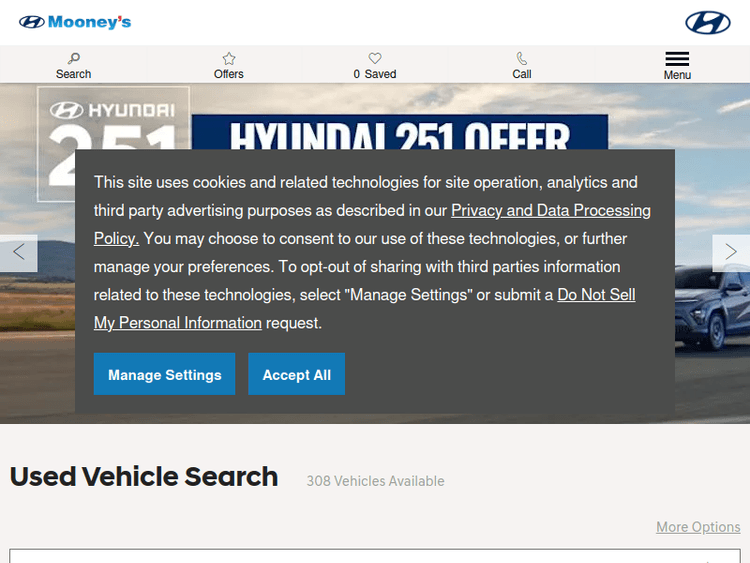The width and height of the screenshot is (750, 563).
Task: Click the vehicle search field below the heading
Action: coord(375,556)
